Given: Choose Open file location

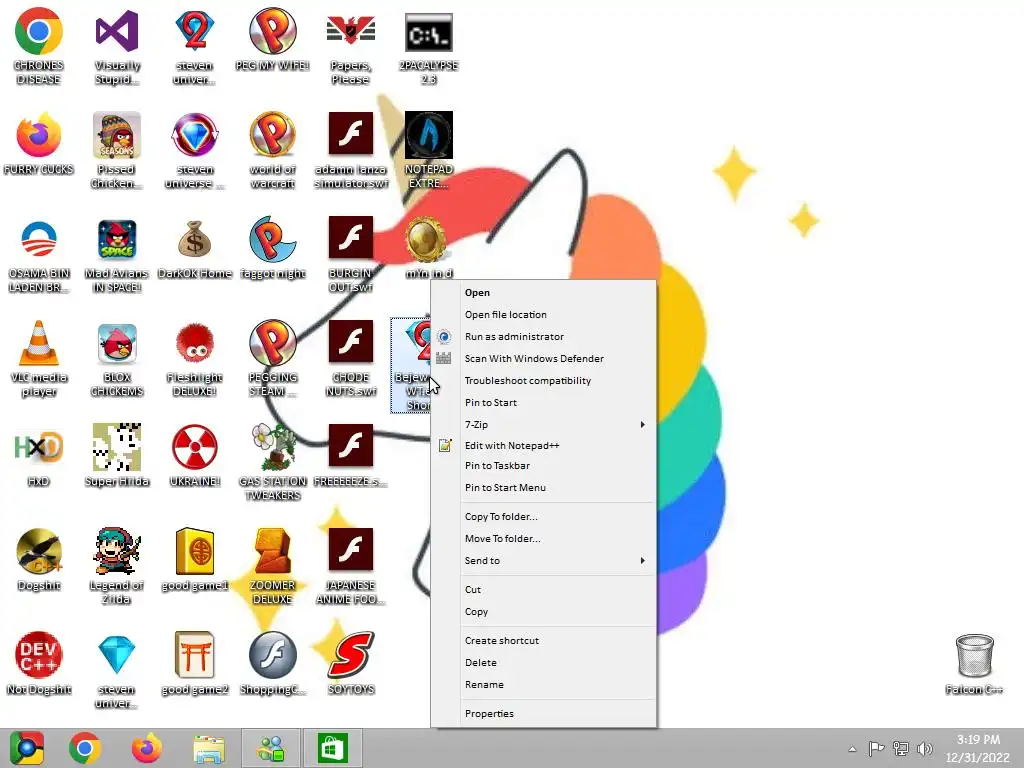Looking at the screenshot, I should [x=544, y=315].
